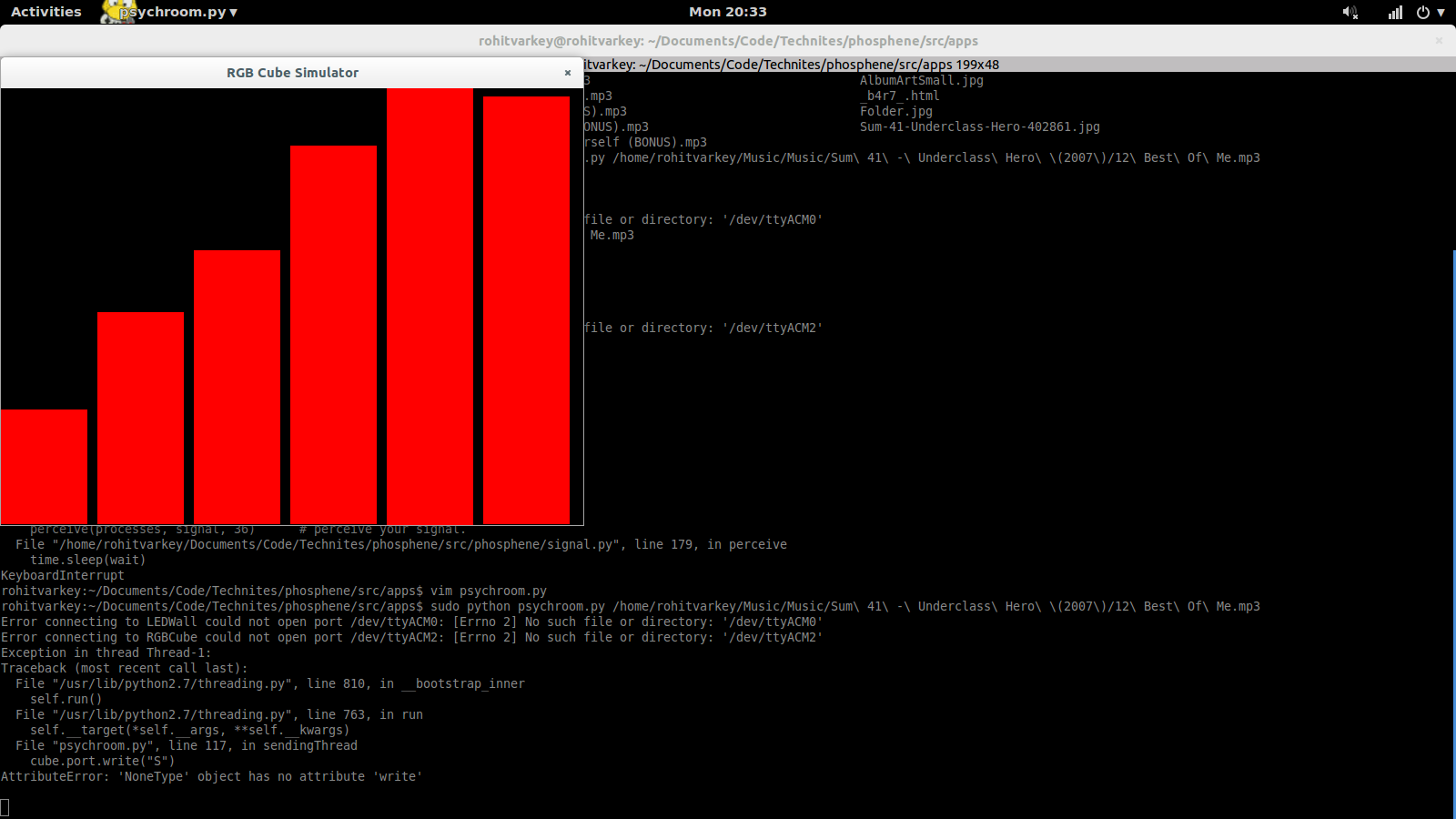Click 'Traceback (most recent call last):' line
This screenshot has height=819, width=1456.
[125, 668]
